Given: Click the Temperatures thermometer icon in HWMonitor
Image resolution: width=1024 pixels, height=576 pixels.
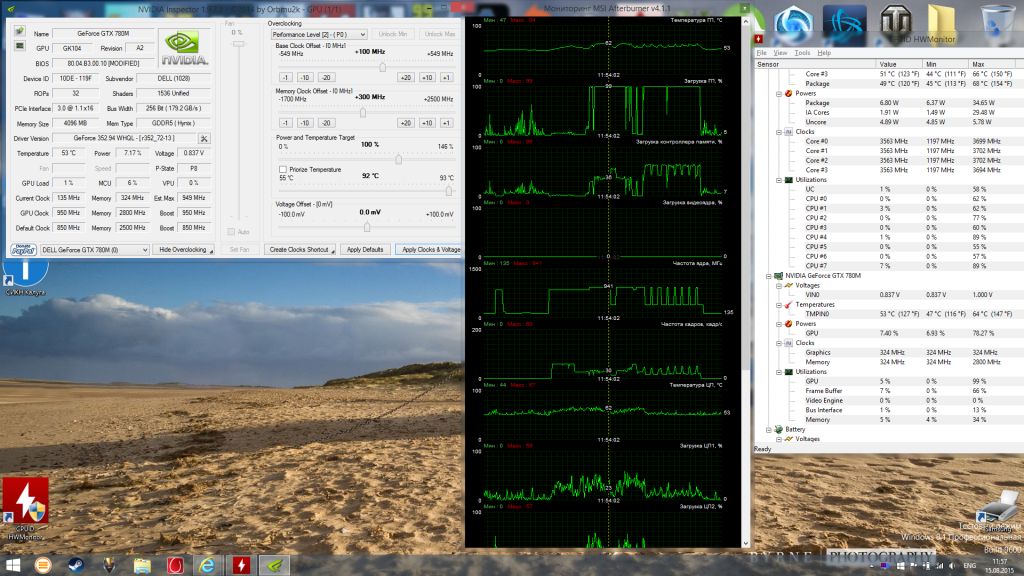Looking at the screenshot, I should 789,304.
